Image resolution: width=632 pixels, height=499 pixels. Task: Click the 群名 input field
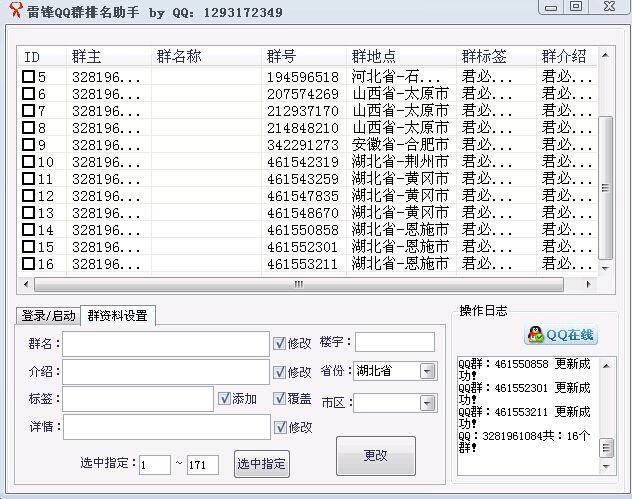tap(166, 344)
